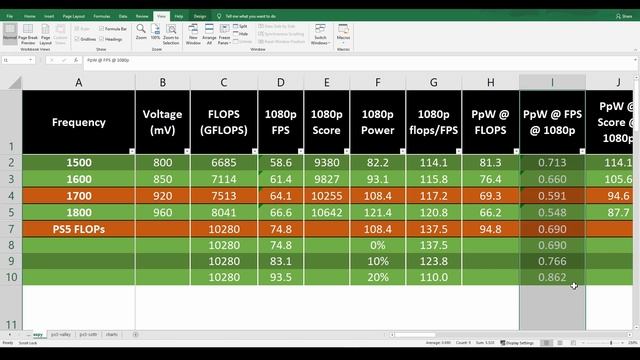The height and width of the screenshot is (360, 640).
Task: Open PpW @ FLOPS filter dropdown
Action: point(516,151)
